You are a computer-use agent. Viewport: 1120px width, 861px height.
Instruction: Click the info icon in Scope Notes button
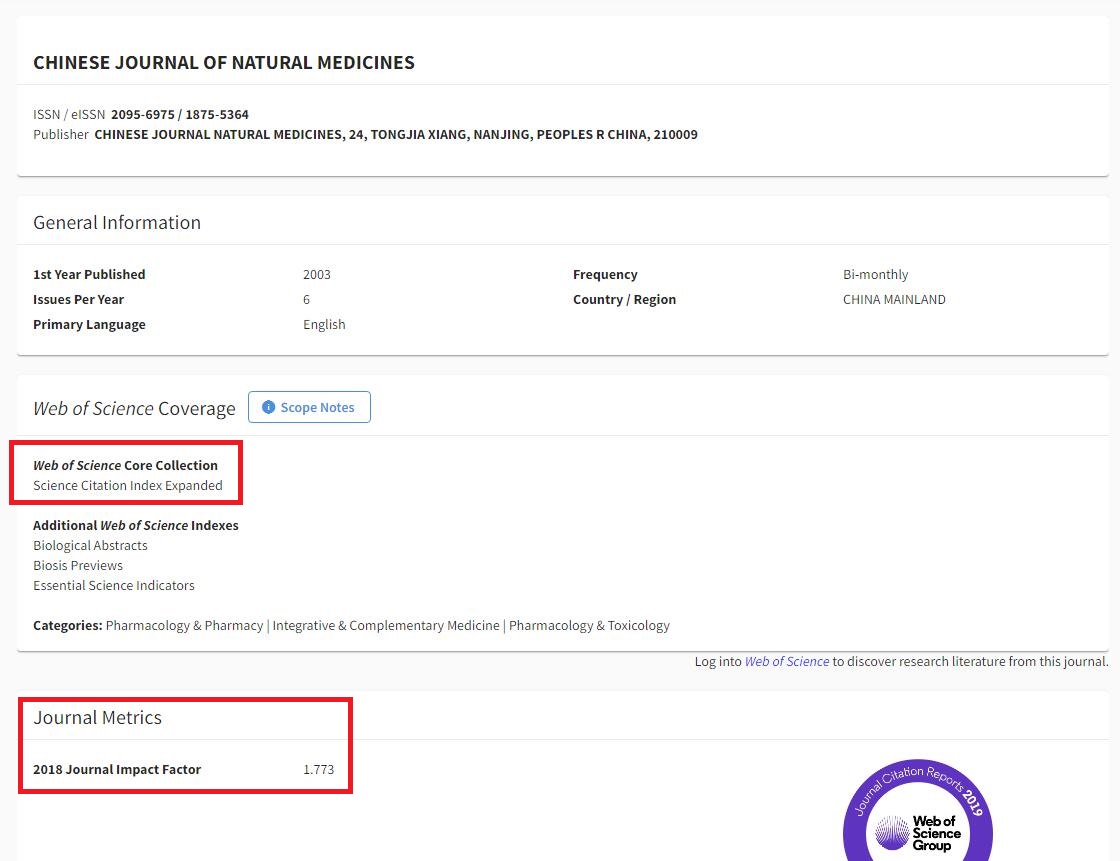click(x=268, y=407)
